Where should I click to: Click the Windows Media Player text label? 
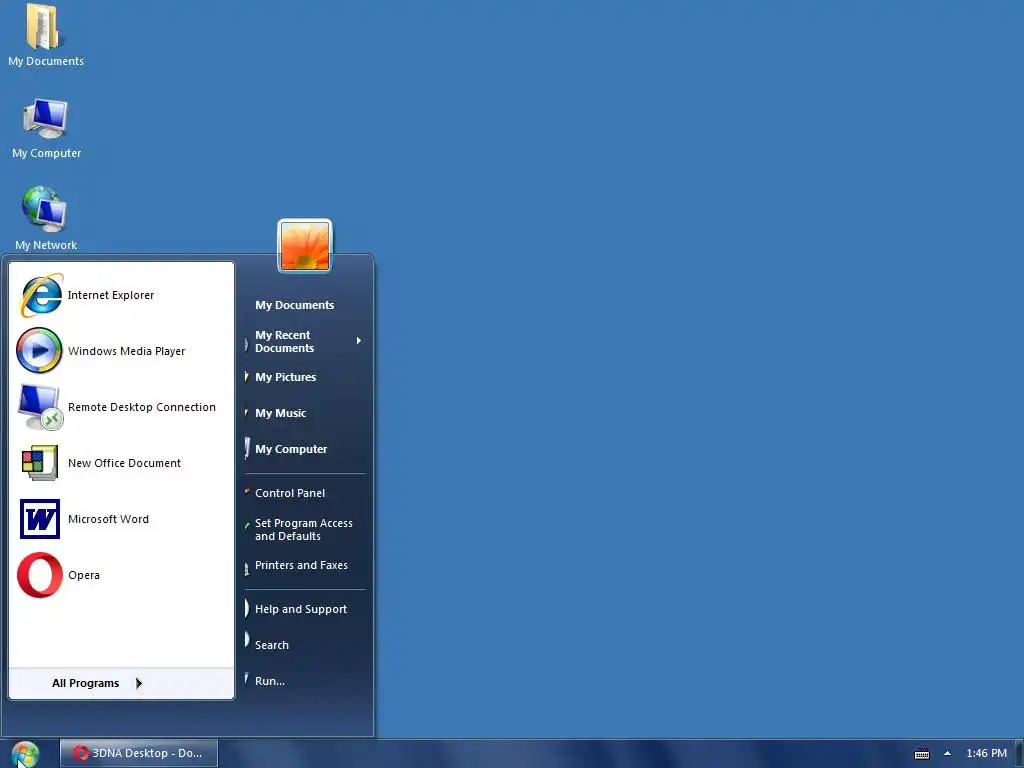[x=127, y=351]
